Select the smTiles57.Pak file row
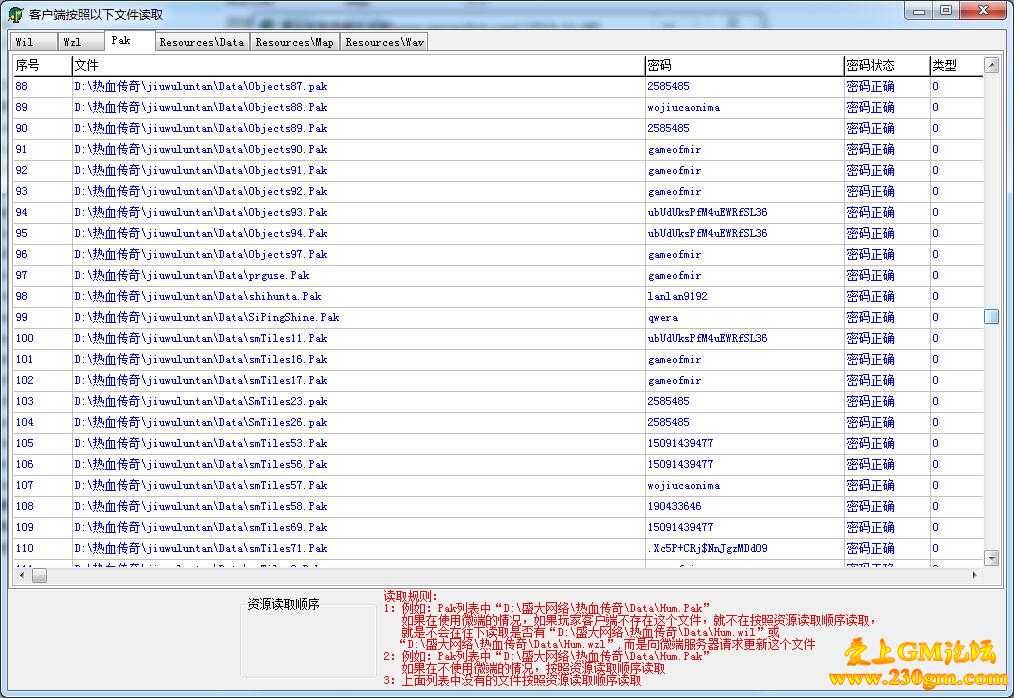The image size is (1014, 698). (x=498, y=486)
